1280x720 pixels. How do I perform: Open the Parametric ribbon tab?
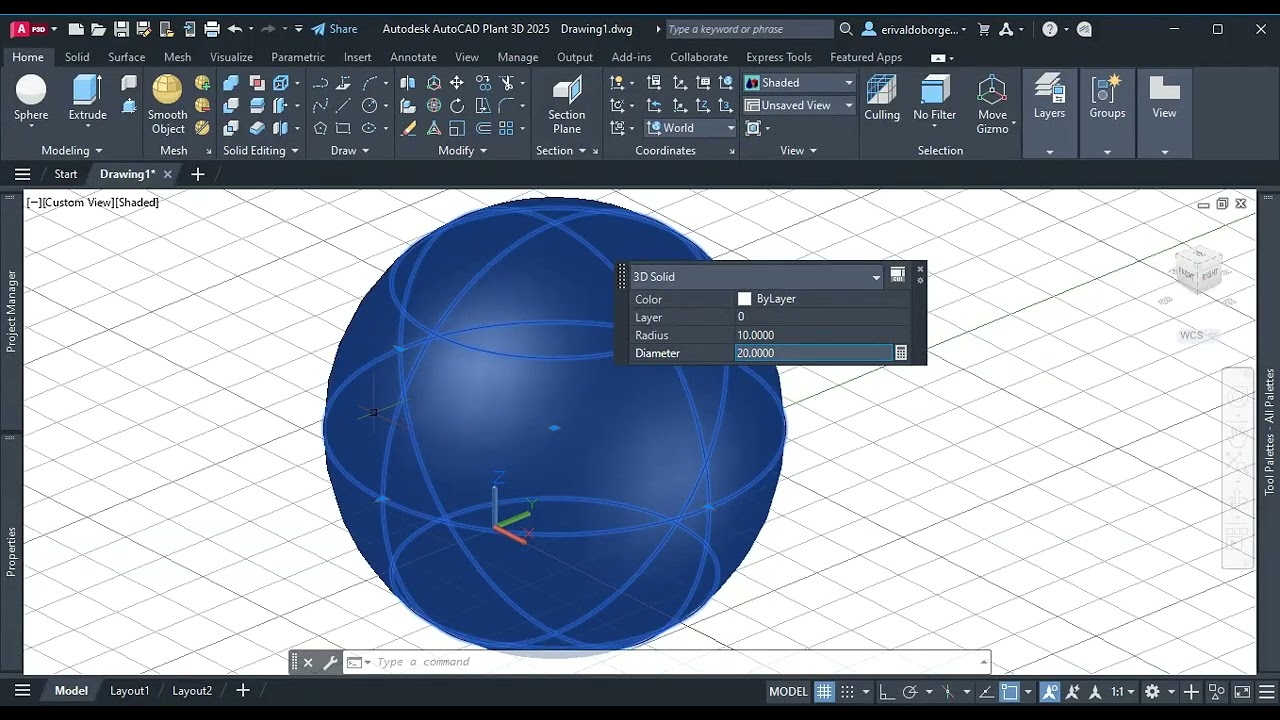298,57
